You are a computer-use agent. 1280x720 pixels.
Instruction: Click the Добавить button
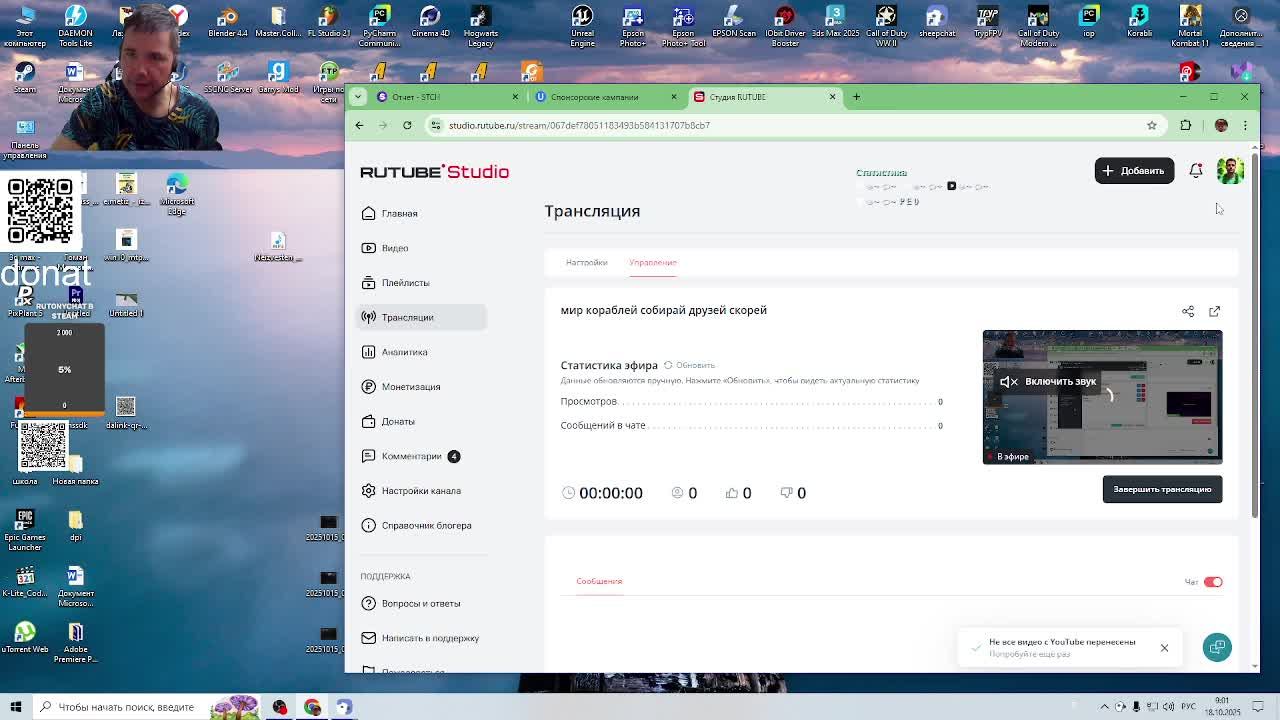click(x=1134, y=171)
